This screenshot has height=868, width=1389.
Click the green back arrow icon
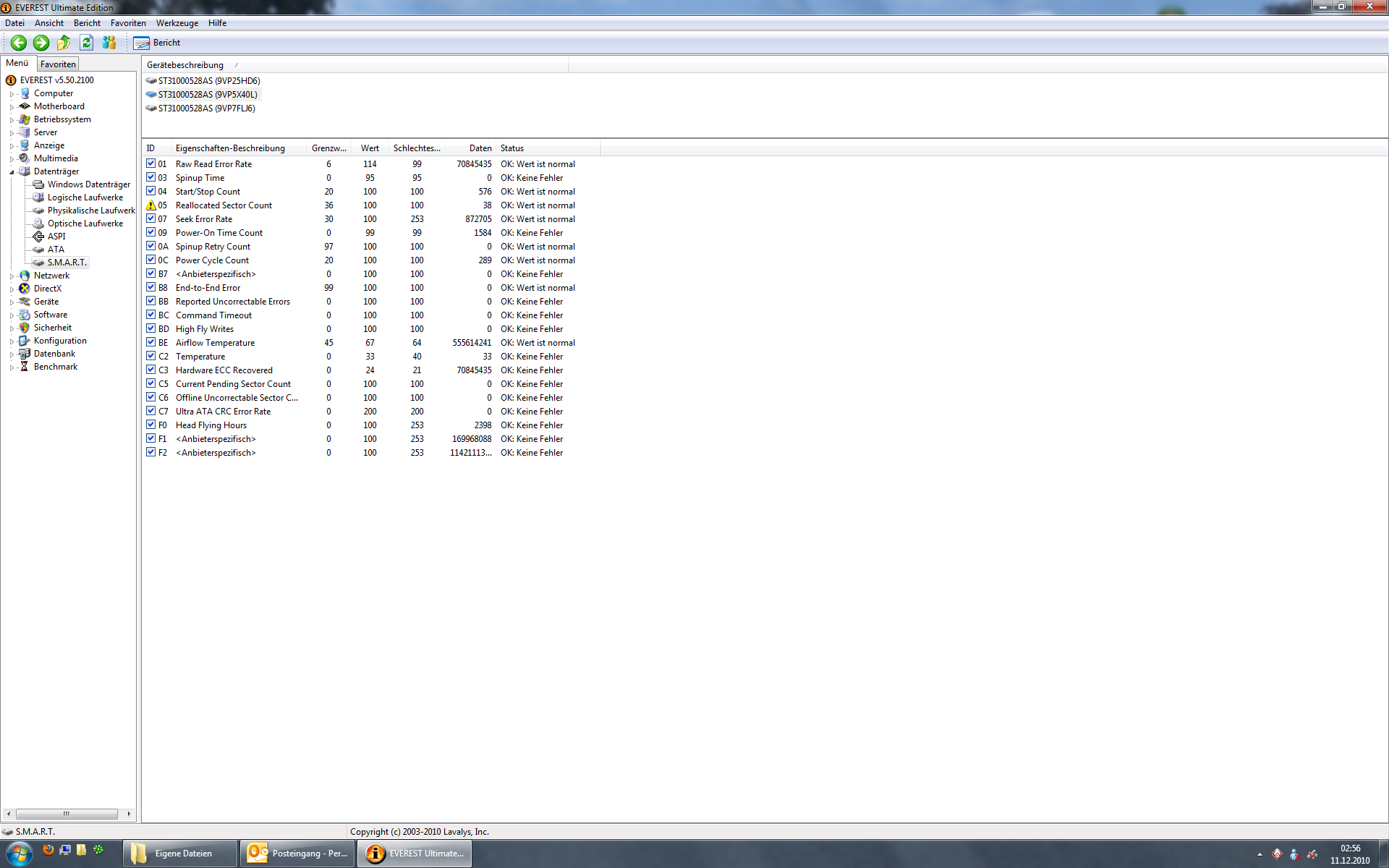click(19, 43)
